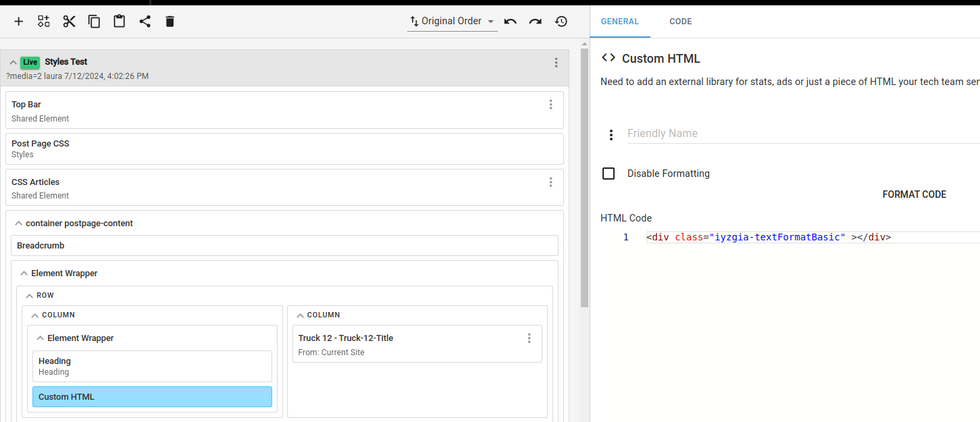
Task: Click the cut scissors icon
Action: (x=69, y=21)
